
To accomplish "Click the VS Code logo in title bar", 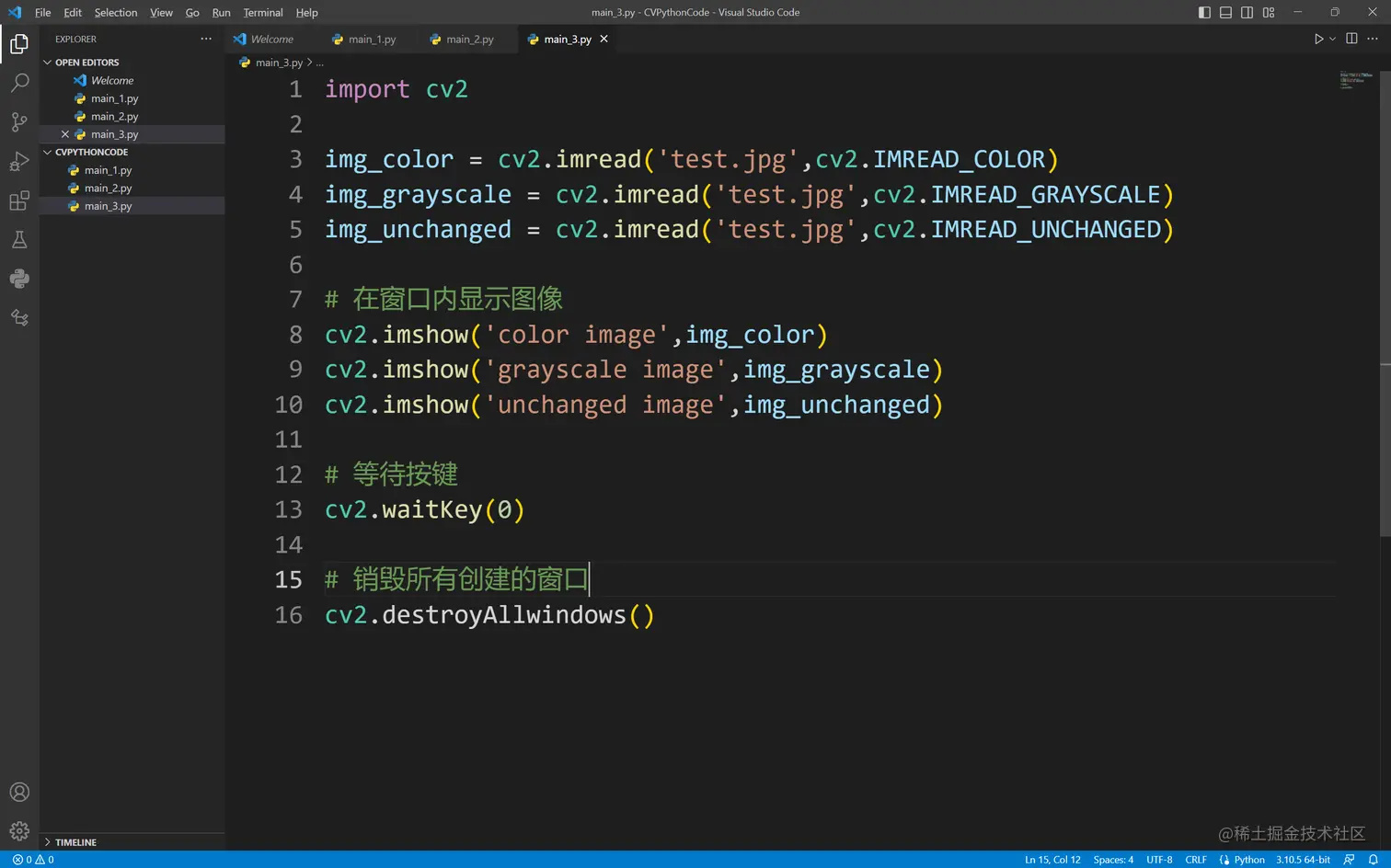I will point(14,12).
